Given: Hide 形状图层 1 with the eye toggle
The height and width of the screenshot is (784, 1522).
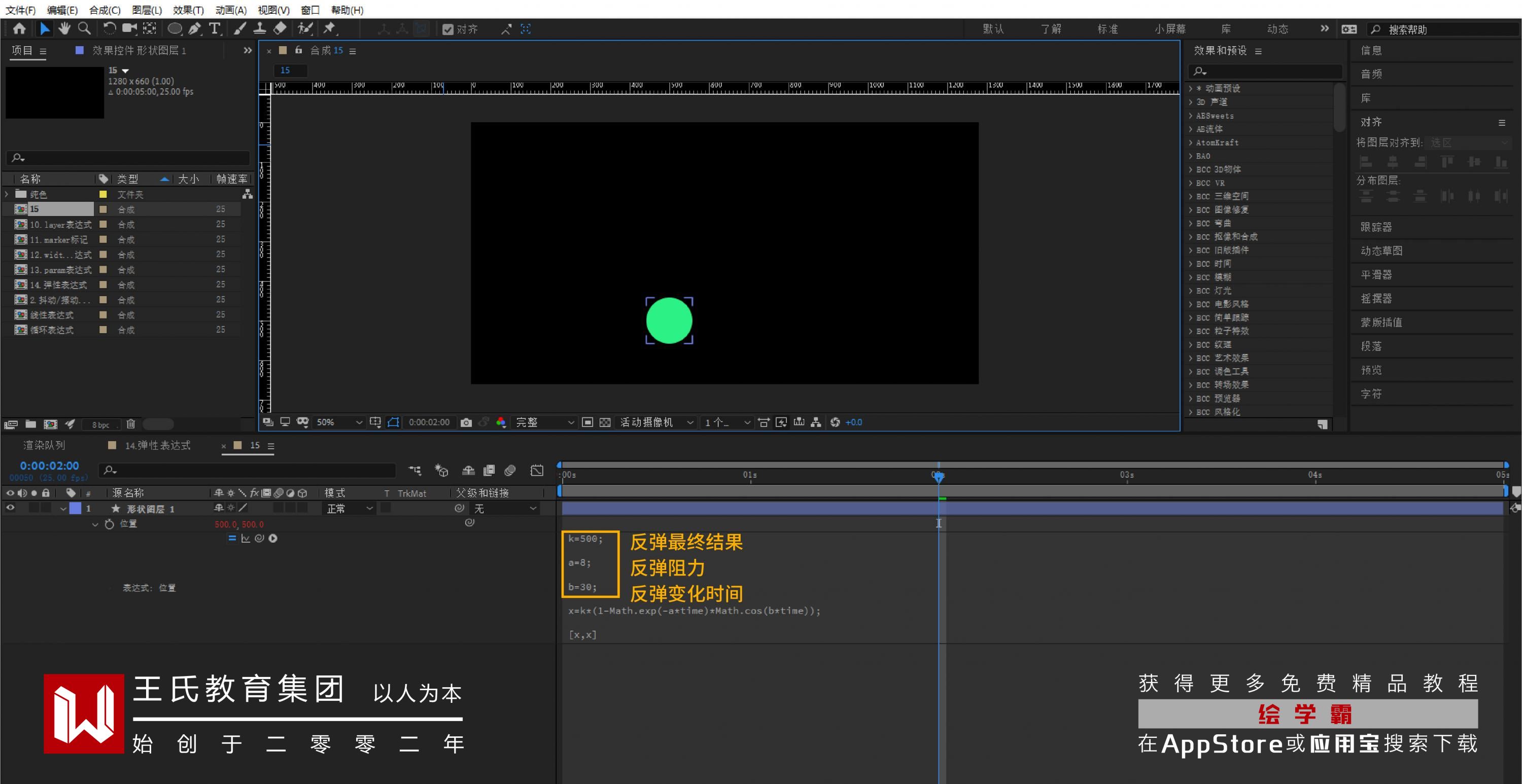Looking at the screenshot, I should pyautogui.click(x=10, y=508).
